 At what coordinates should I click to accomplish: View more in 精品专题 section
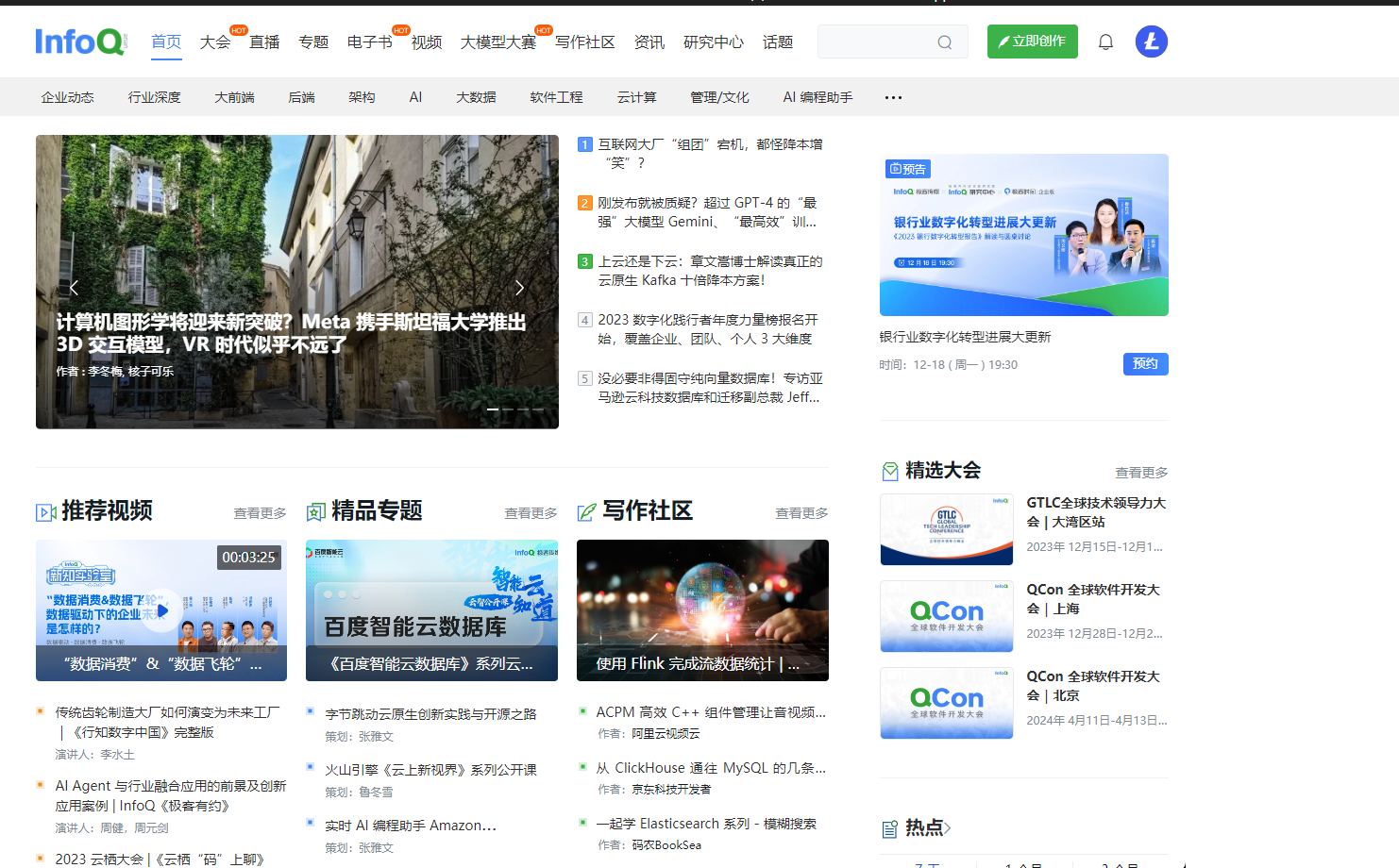531,513
